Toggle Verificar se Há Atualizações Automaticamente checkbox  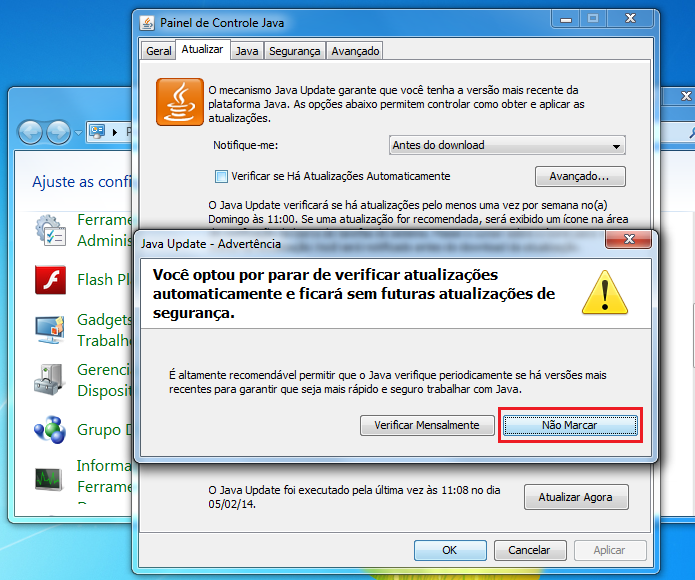(221, 176)
